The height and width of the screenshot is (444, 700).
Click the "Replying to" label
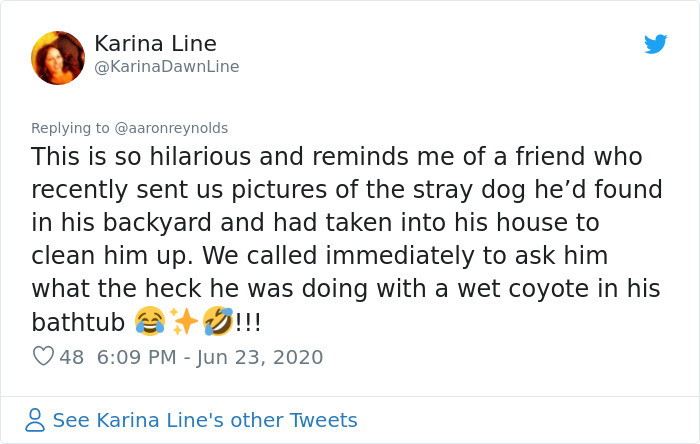[x=71, y=128]
